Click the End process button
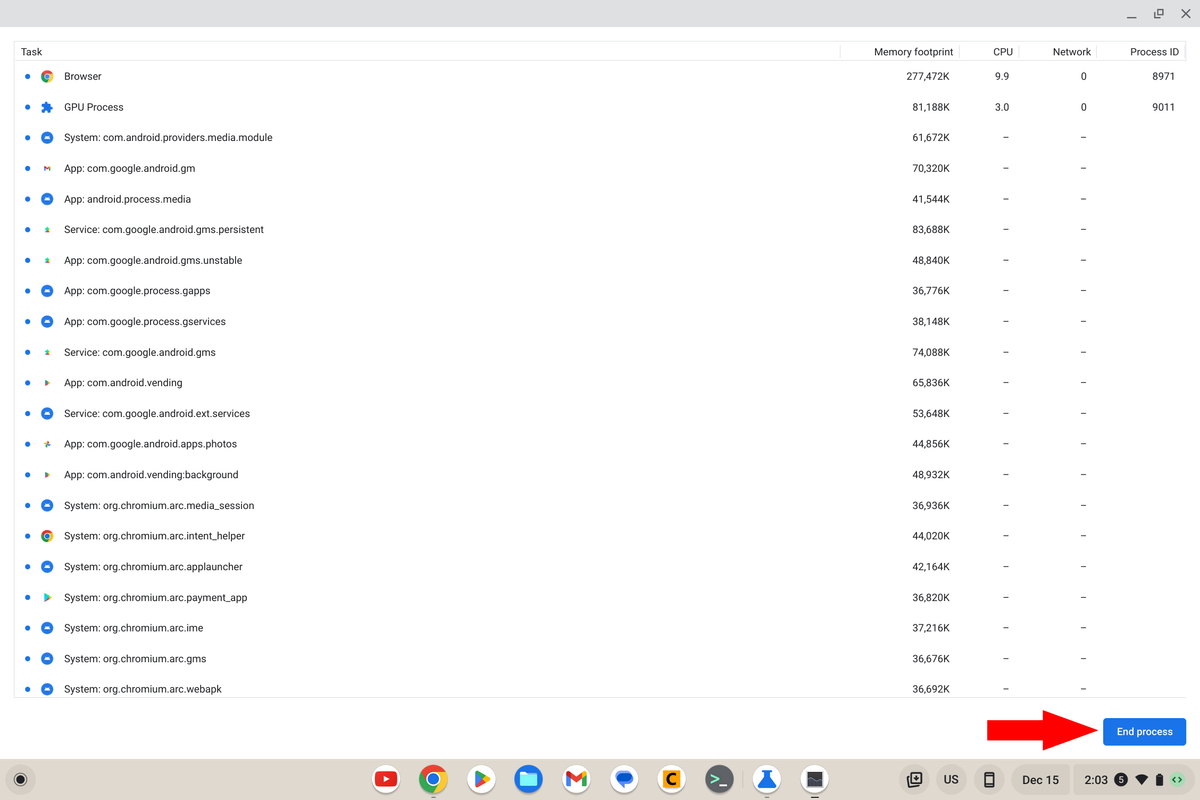The height and width of the screenshot is (800, 1200). 1144,731
